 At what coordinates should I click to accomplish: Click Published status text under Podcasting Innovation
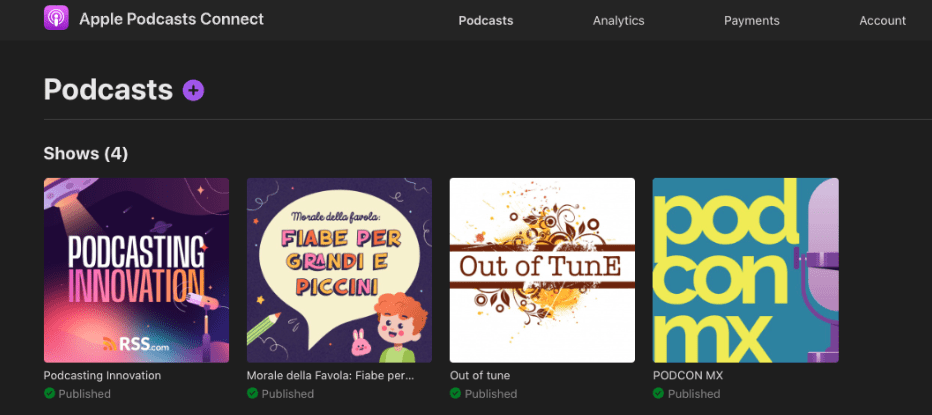84,394
